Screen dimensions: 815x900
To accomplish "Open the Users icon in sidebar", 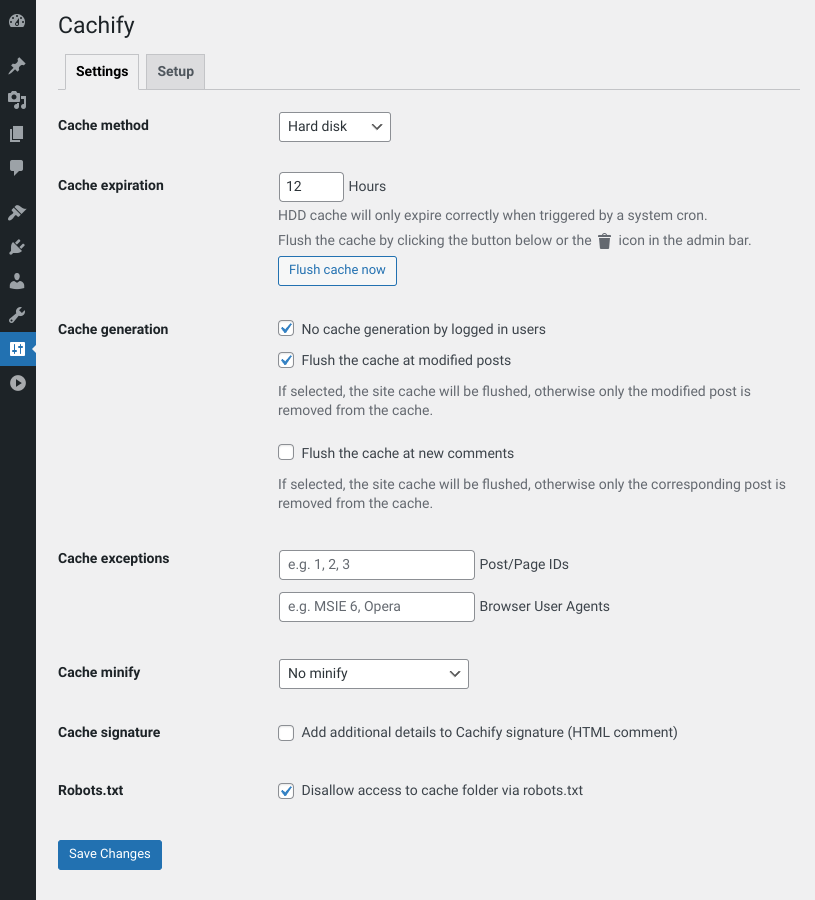I will pos(17,281).
